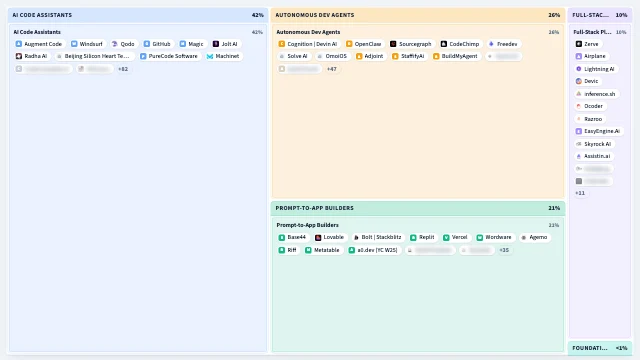Click the Zerve logo icon
Screen dimensions: 640x360
tap(579, 44)
